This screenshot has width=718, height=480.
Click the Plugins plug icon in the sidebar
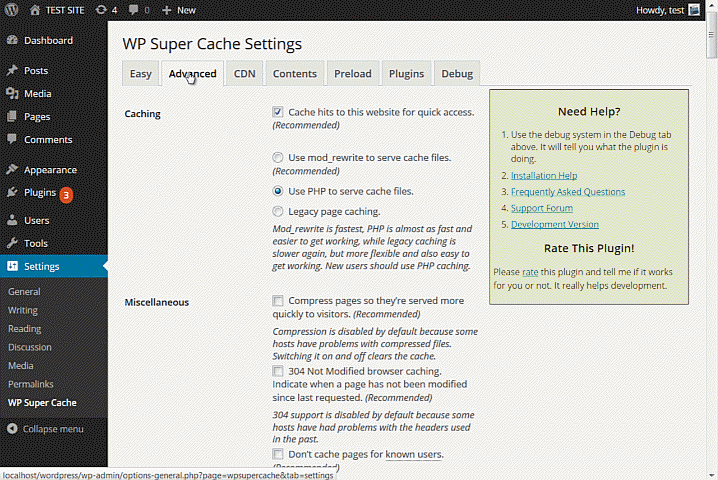point(12,192)
